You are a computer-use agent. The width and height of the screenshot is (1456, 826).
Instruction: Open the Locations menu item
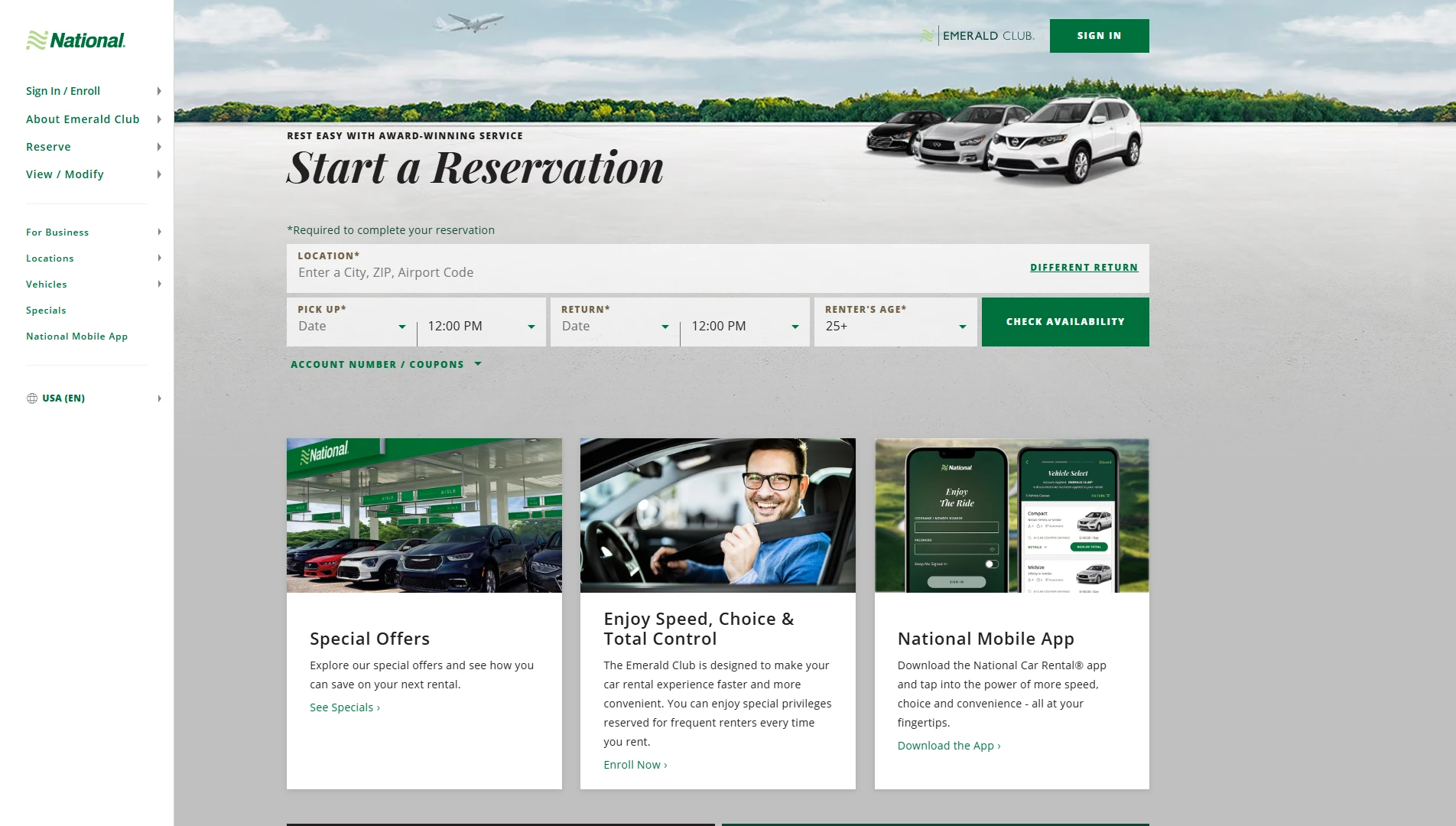point(50,259)
